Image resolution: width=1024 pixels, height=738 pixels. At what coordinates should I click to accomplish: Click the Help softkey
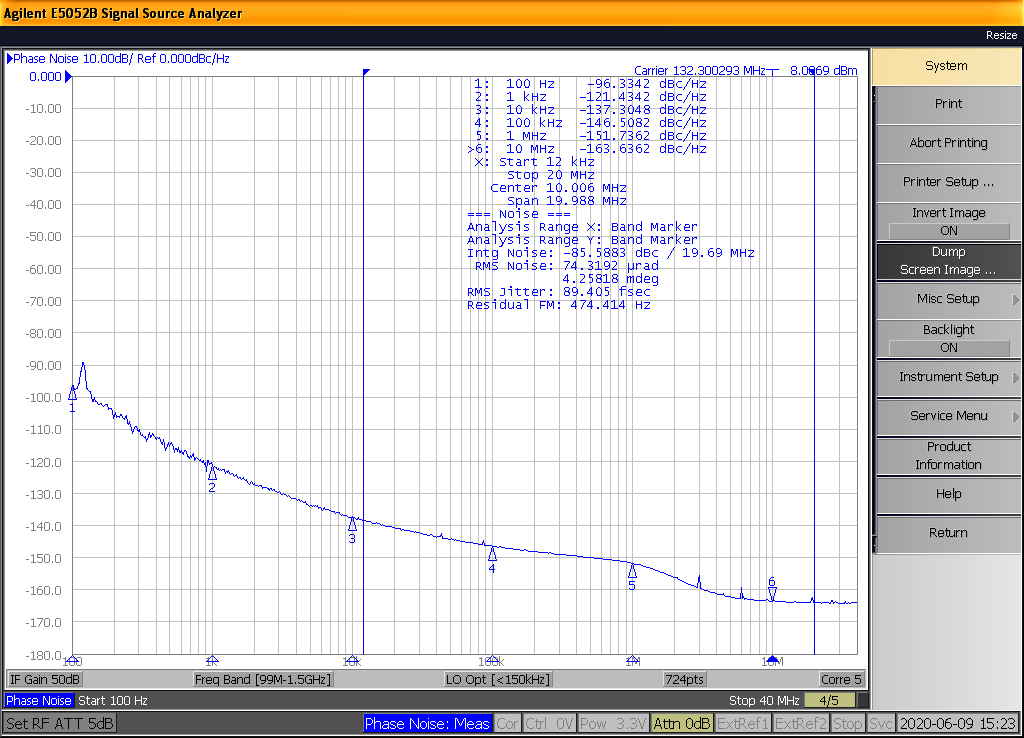948,494
